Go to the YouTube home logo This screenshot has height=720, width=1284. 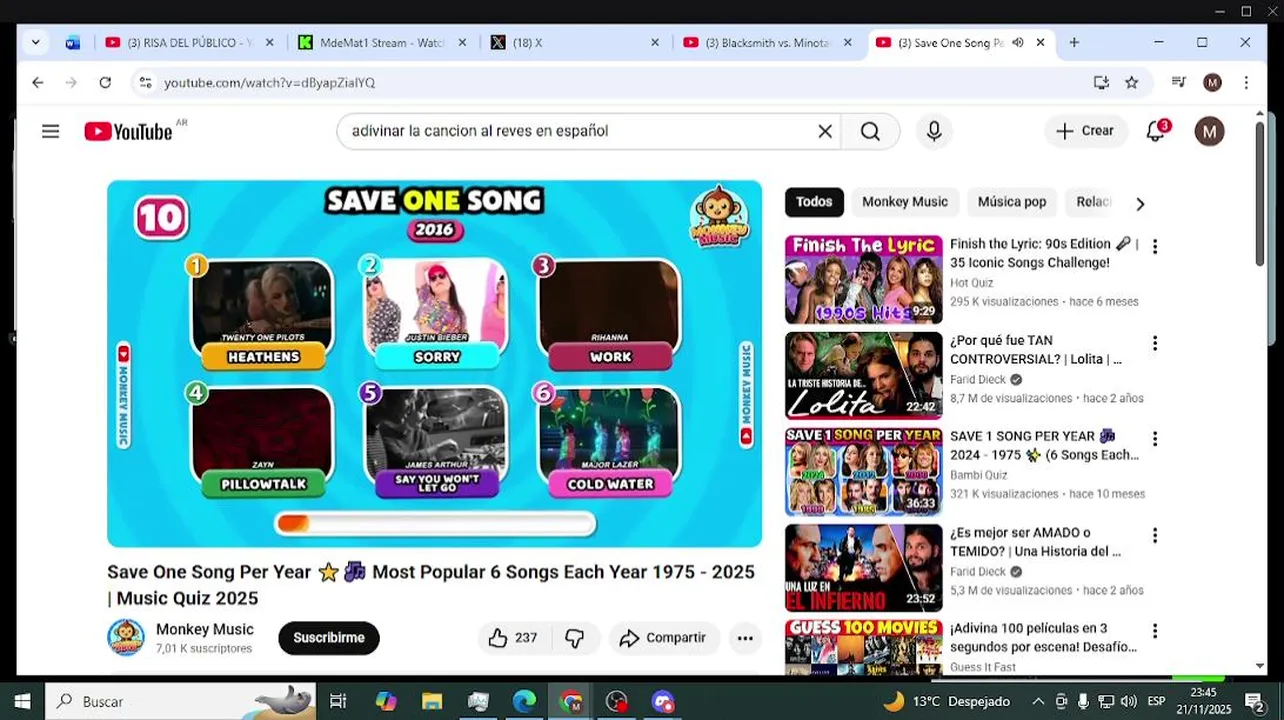128,131
